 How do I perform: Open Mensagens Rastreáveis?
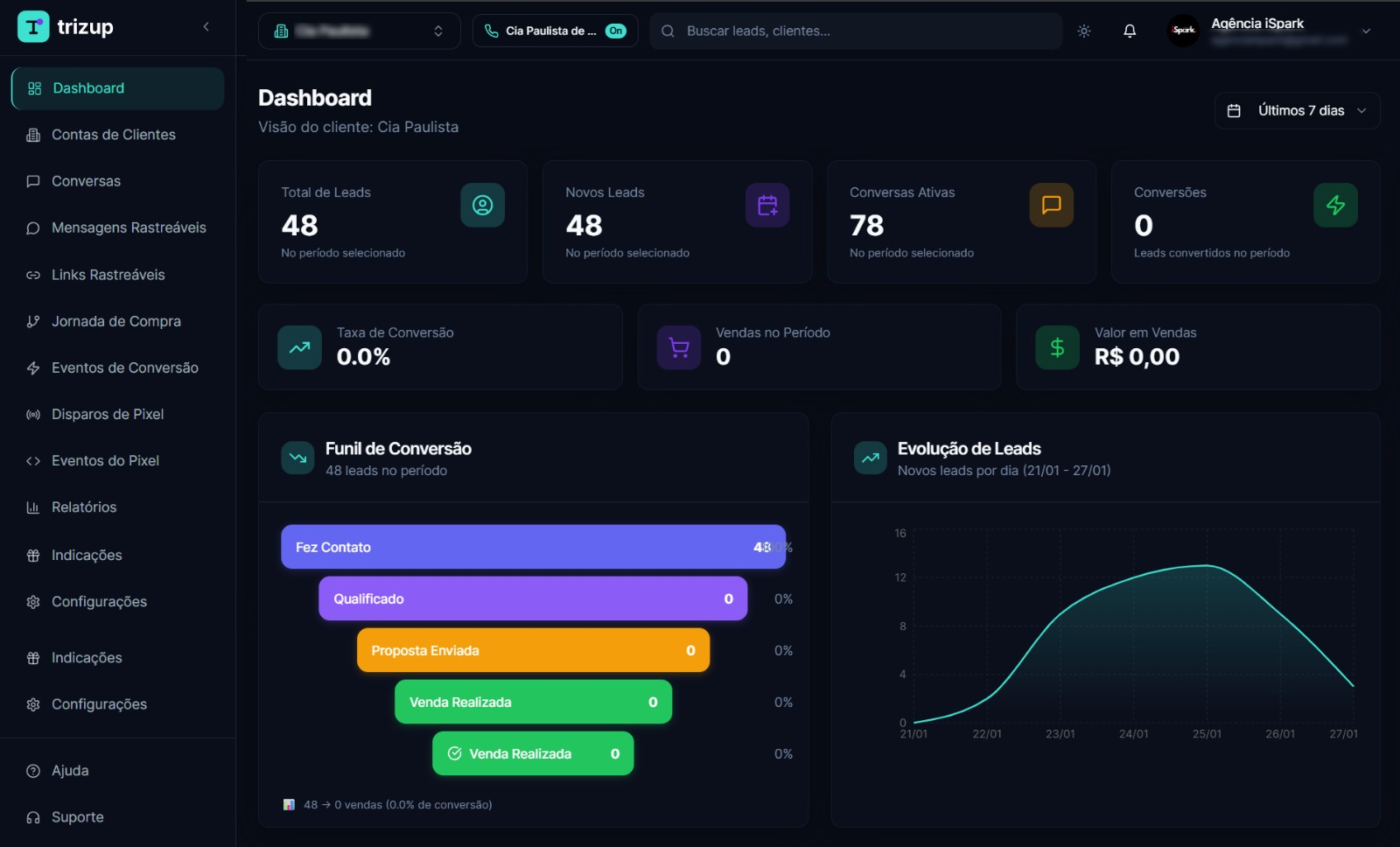[118, 227]
